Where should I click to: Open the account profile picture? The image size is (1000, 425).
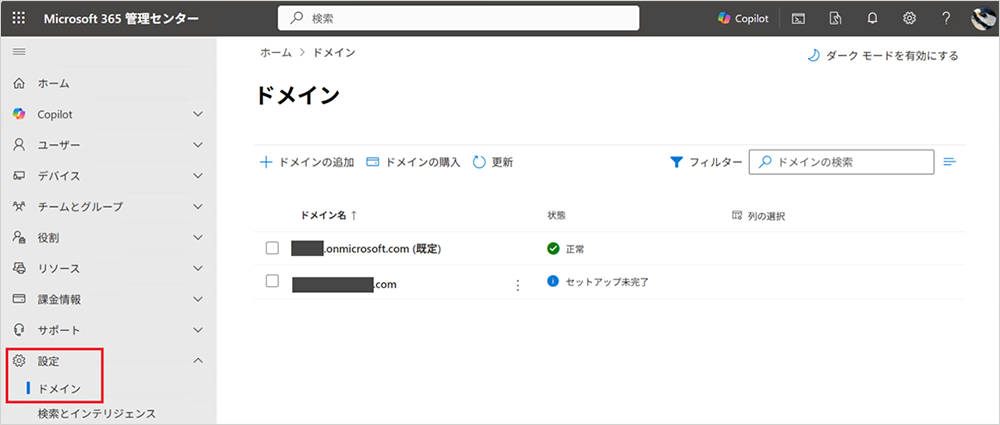[x=983, y=19]
